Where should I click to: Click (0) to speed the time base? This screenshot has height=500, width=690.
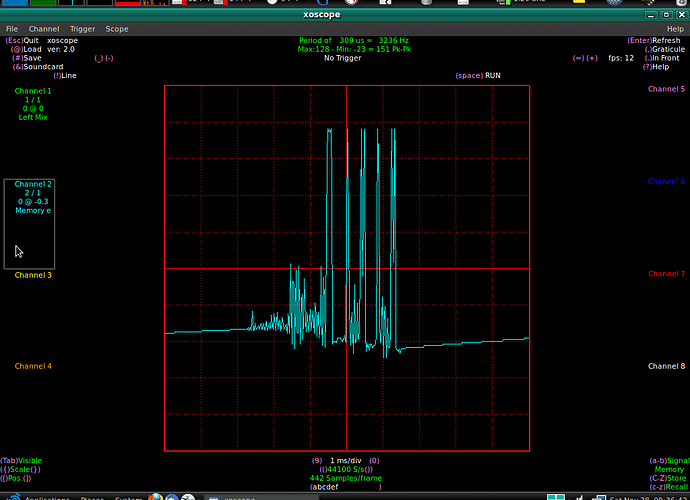click(x=374, y=461)
